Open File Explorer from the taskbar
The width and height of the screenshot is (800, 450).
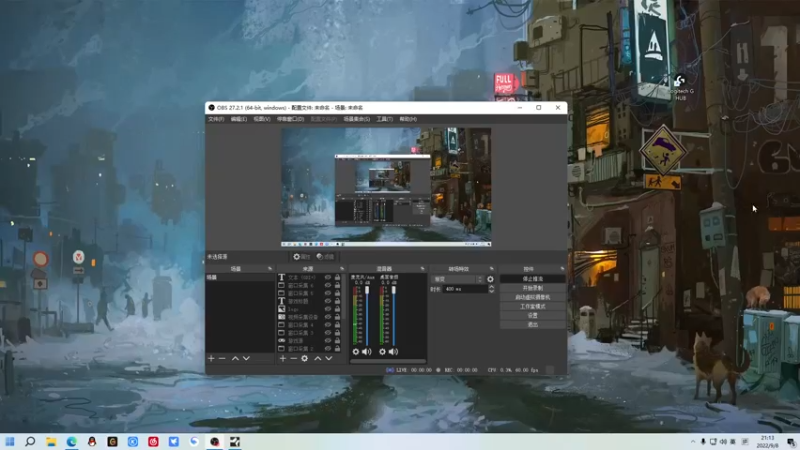(x=51, y=441)
